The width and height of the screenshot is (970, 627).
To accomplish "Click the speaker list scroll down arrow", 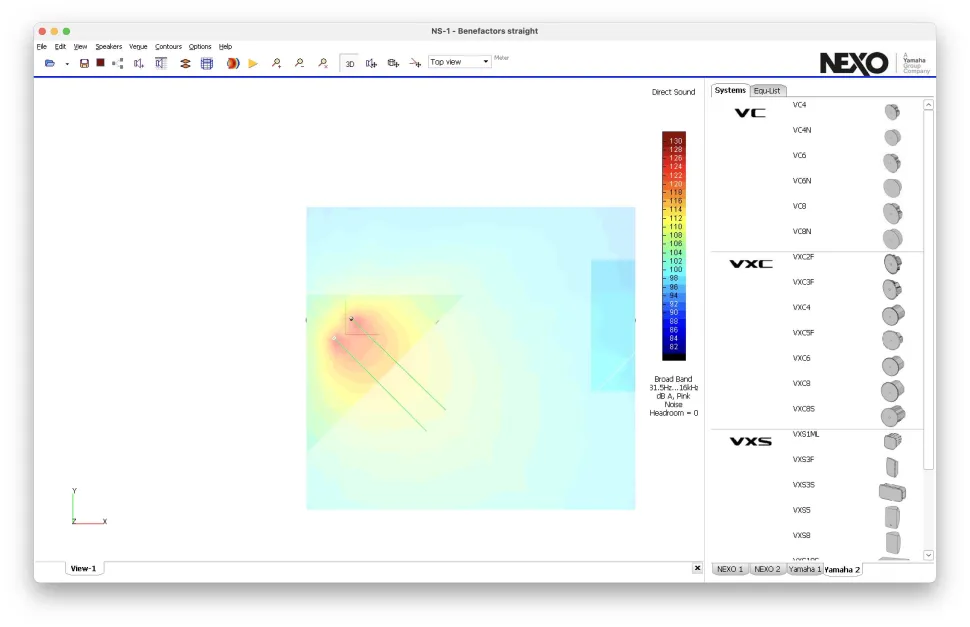I will click(928, 555).
